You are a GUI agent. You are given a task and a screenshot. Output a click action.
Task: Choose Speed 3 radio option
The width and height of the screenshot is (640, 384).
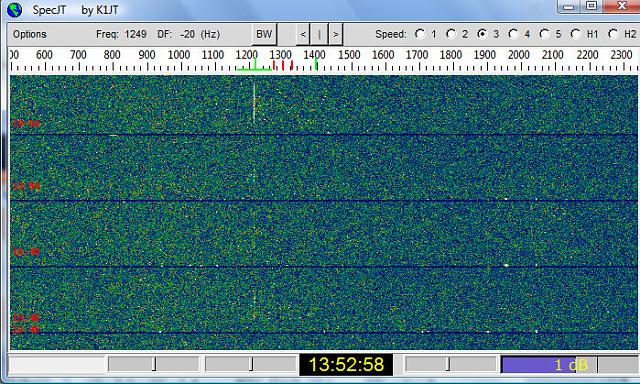click(x=482, y=34)
